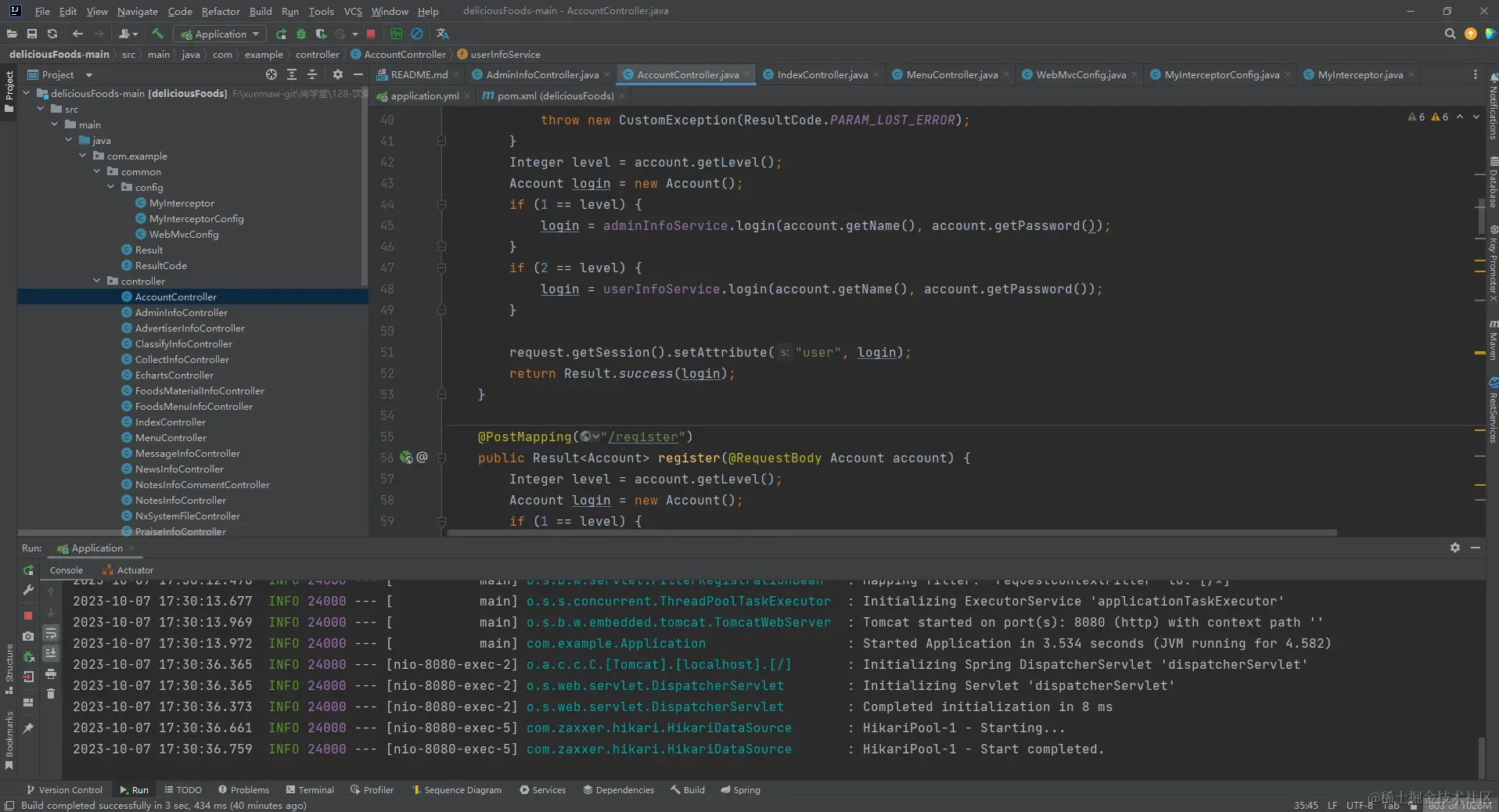Switch to the IndexController.java tab
1499x812 pixels.
click(x=821, y=74)
